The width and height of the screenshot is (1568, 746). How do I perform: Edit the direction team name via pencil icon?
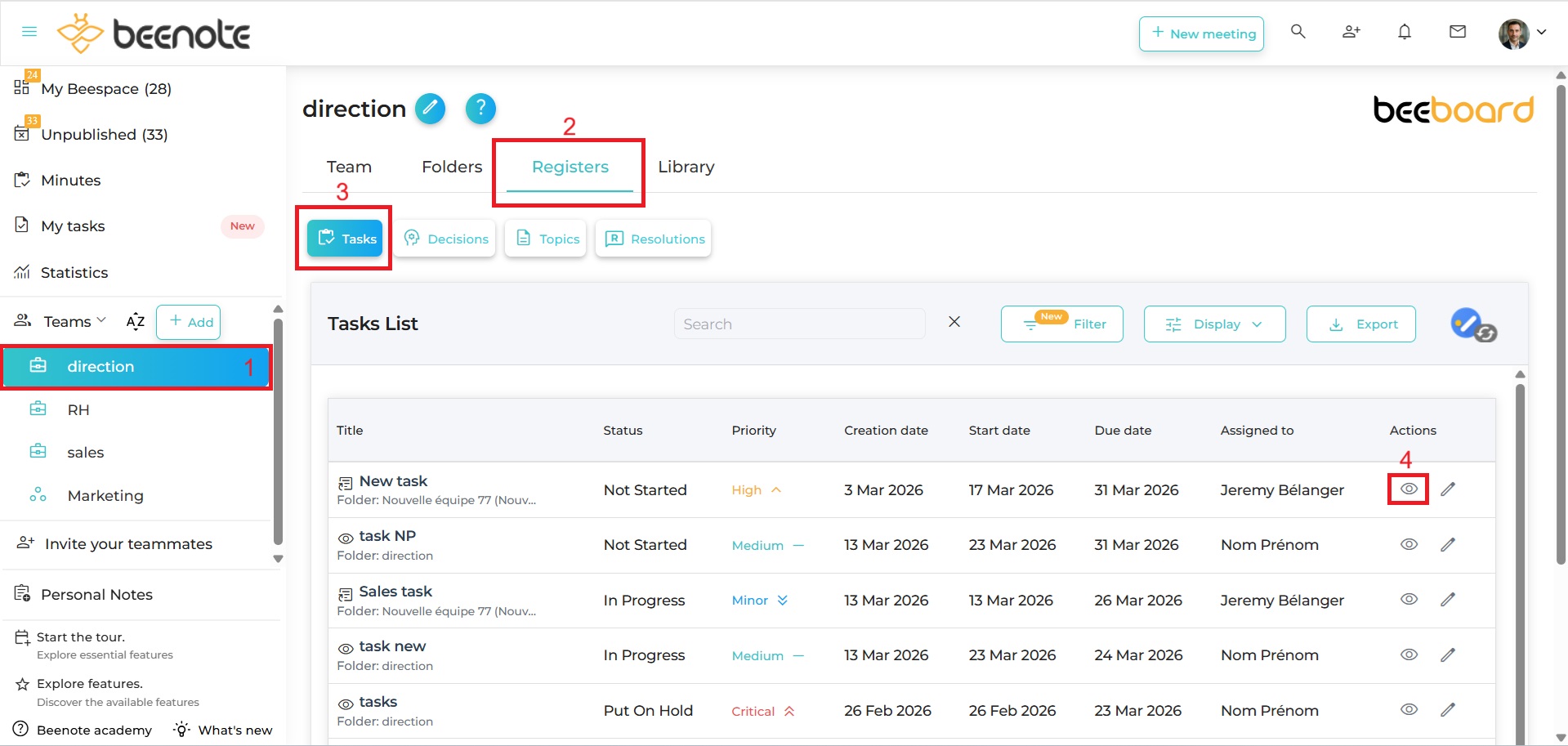pyautogui.click(x=430, y=108)
